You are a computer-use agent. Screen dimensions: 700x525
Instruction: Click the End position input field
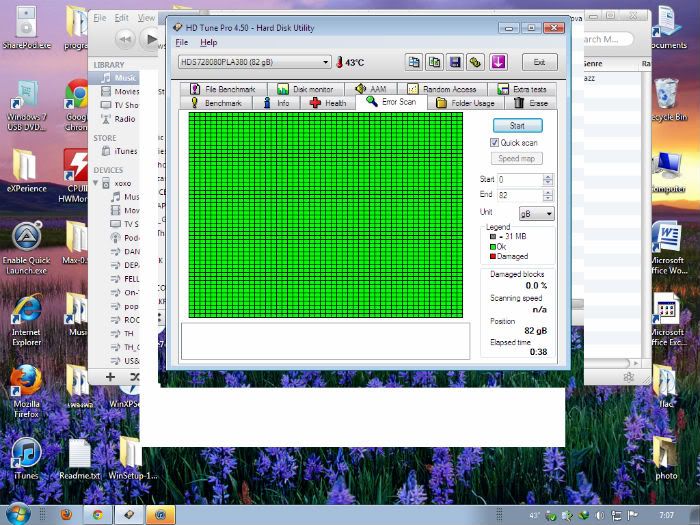[x=518, y=195]
